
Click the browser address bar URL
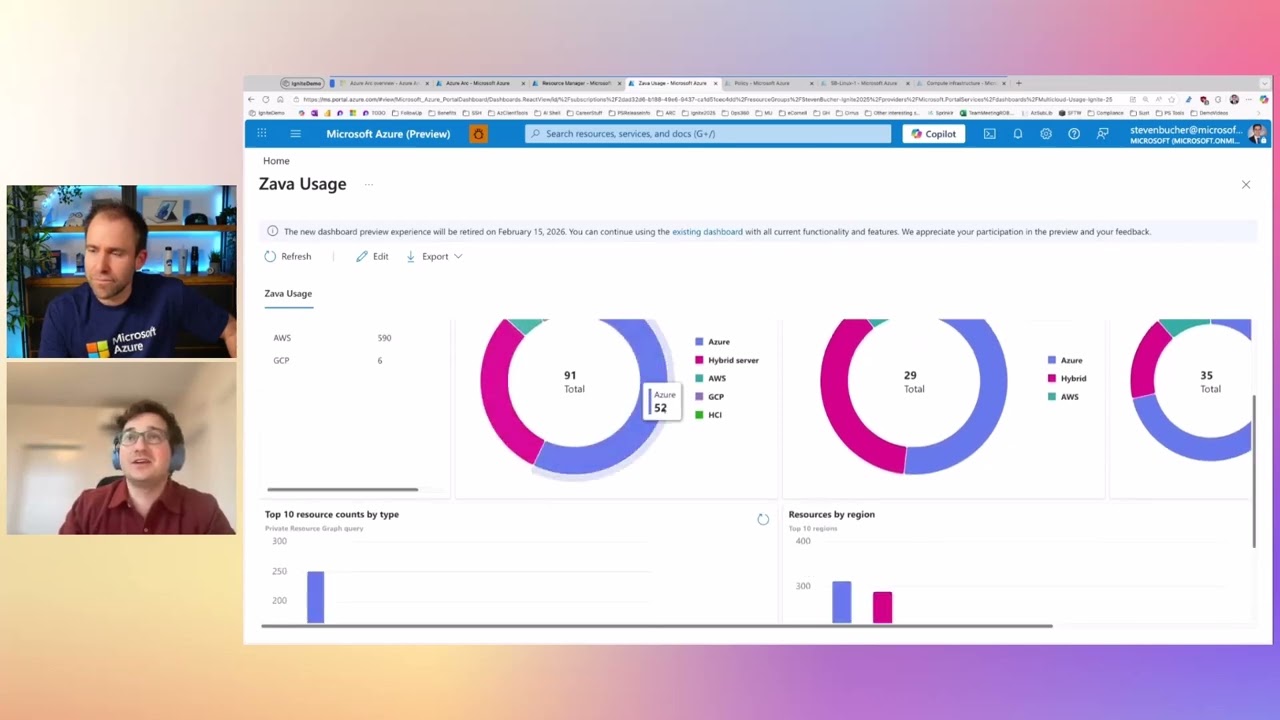tap(707, 99)
